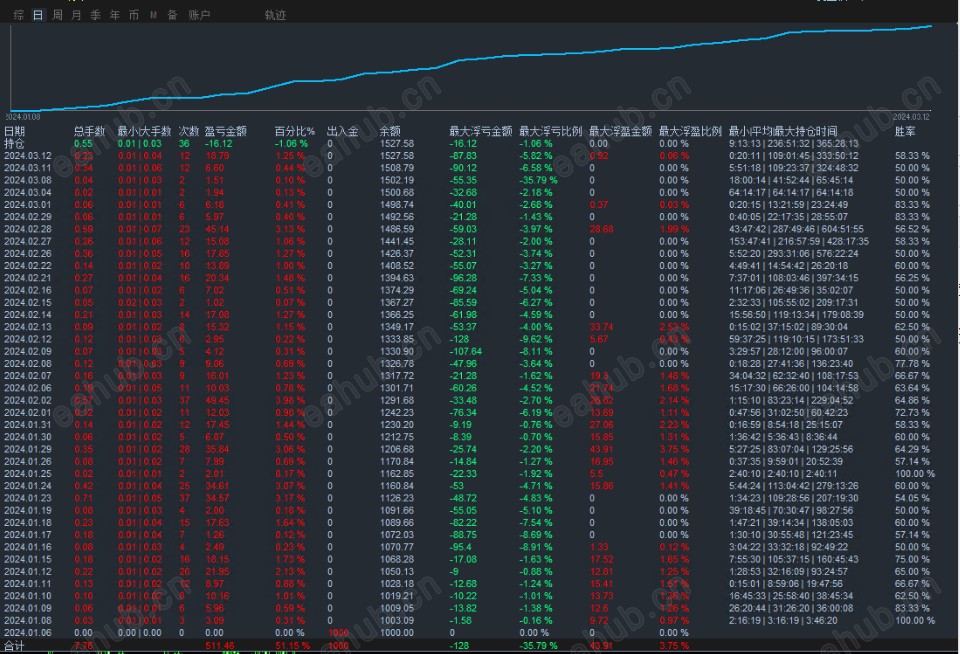The image size is (960, 654).
Task: Select the 2024.01.15 row date
Action: pyautogui.click(x=28, y=560)
